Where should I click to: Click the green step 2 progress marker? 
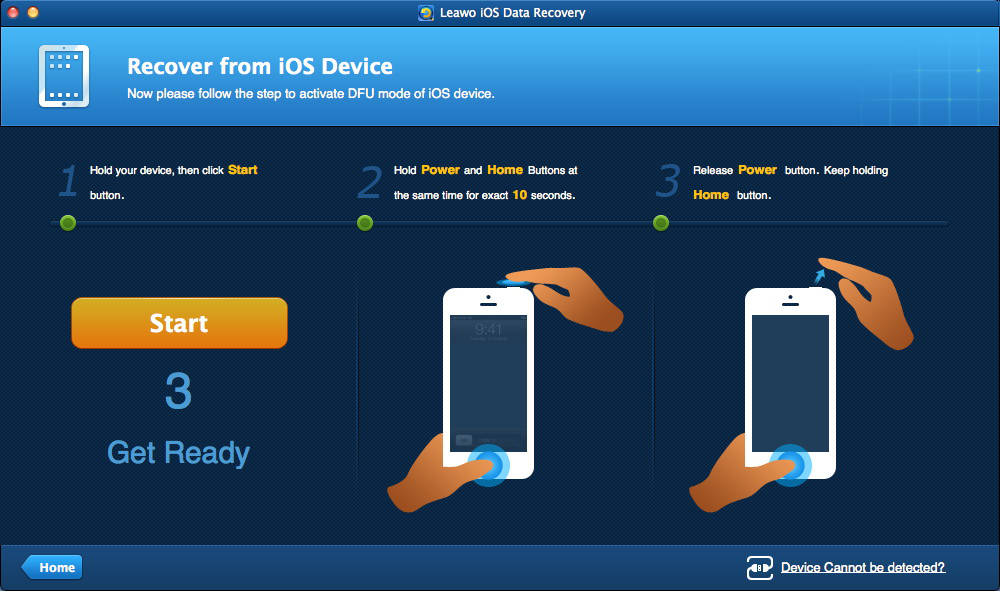[x=365, y=223]
